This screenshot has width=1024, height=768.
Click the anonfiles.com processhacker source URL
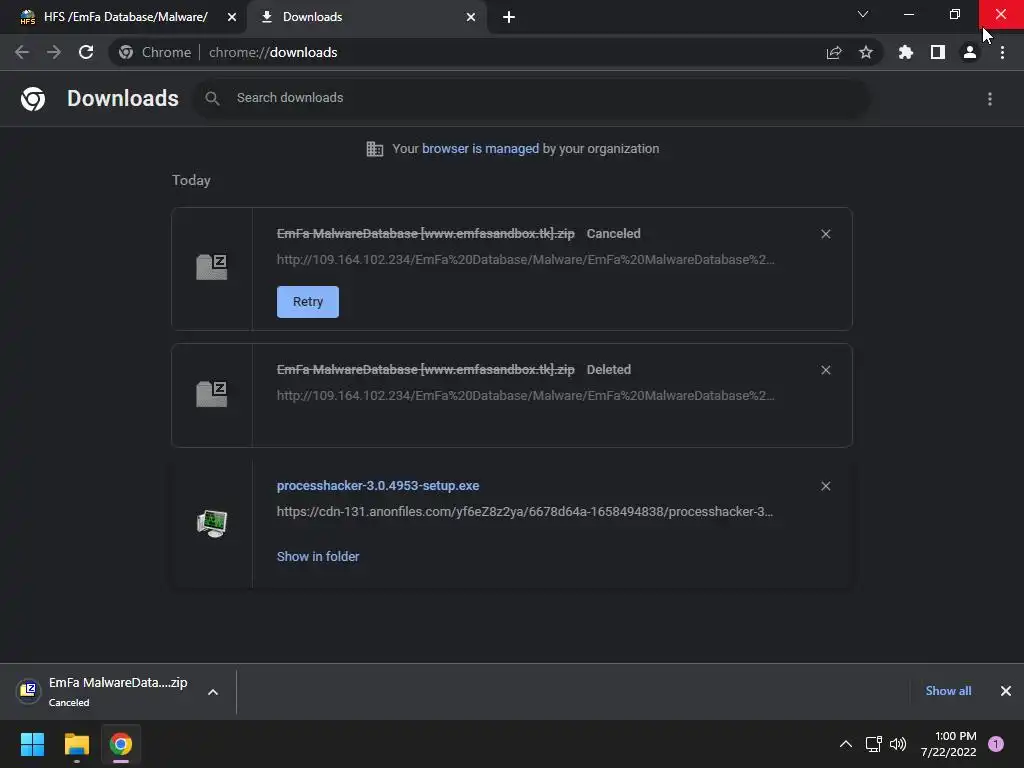[x=524, y=511]
